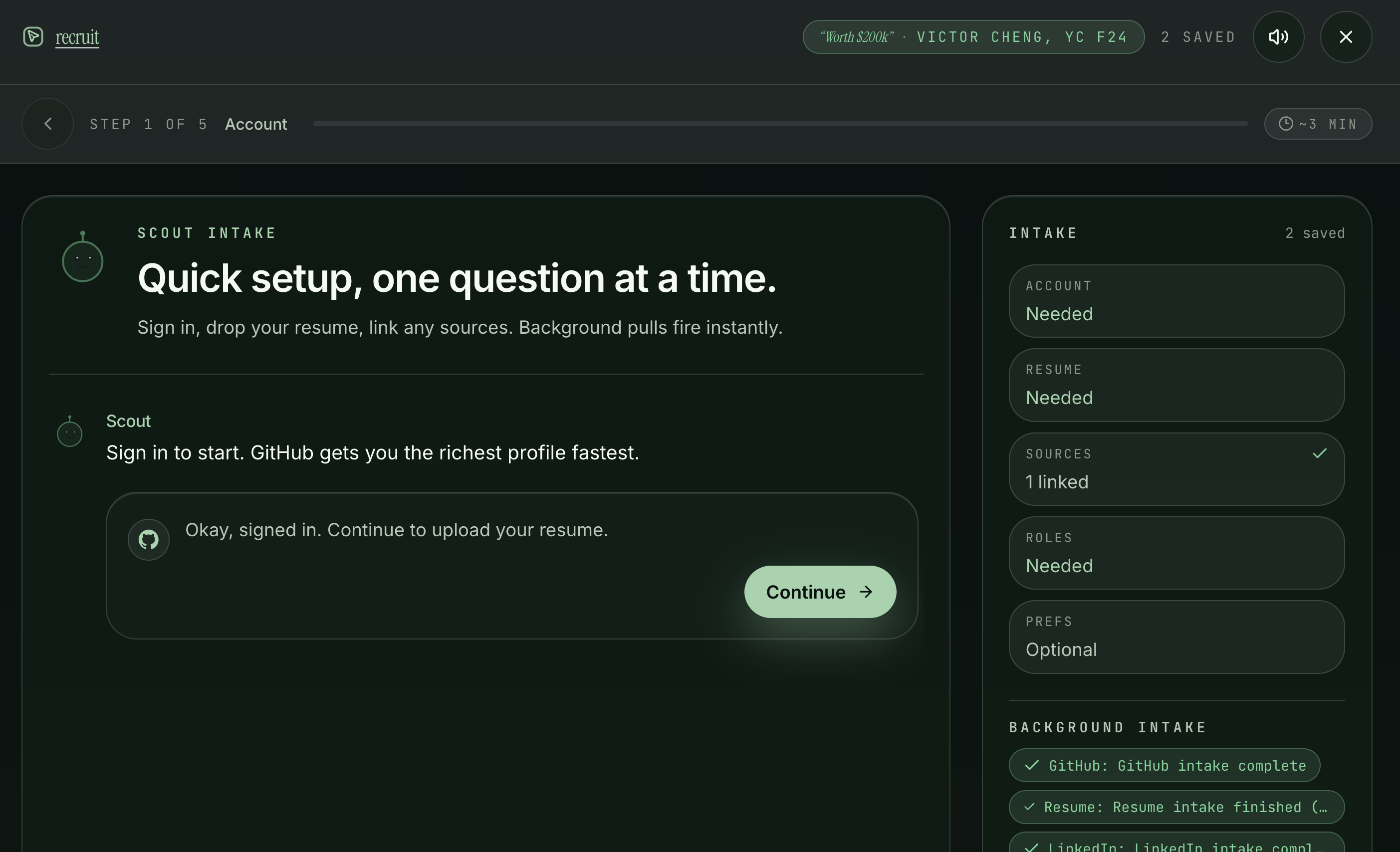Click GitHub intake complete status chip
Viewport: 1400px width, 852px height.
click(1164, 766)
